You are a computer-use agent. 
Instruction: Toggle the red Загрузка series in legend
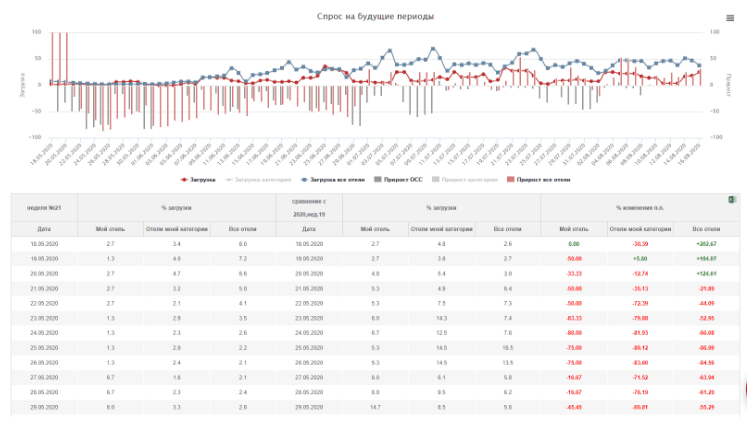pyautogui.click(x=199, y=180)
